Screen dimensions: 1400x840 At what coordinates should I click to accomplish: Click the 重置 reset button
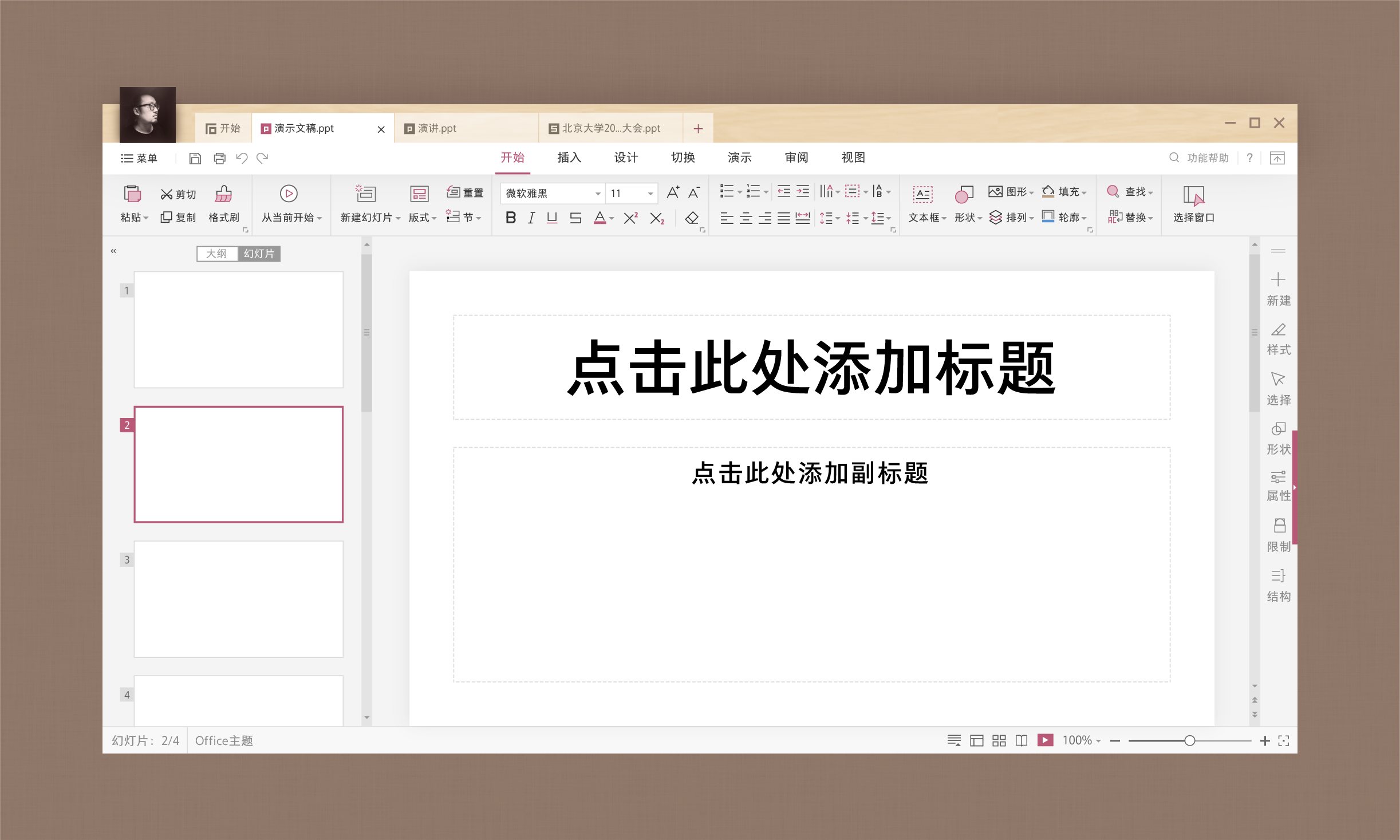pos(466,193)
